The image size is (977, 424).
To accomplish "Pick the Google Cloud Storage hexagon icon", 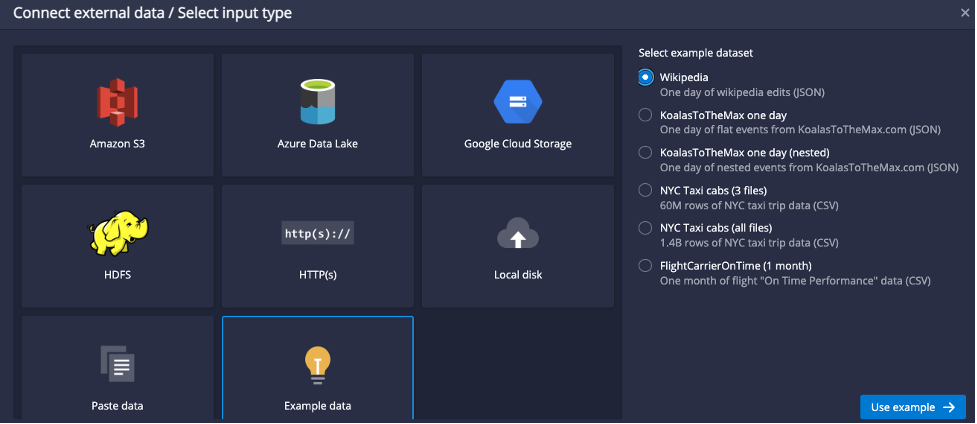I will [518, 102].
